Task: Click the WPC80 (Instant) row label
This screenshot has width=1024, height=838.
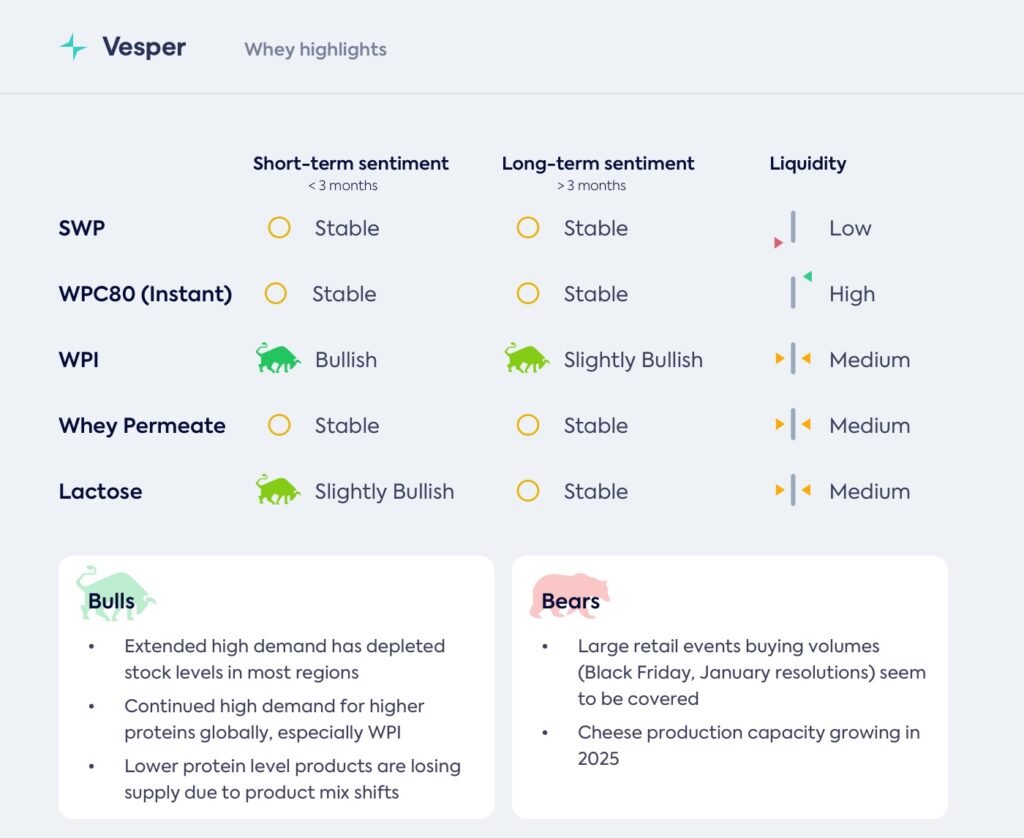Action: 145,294
